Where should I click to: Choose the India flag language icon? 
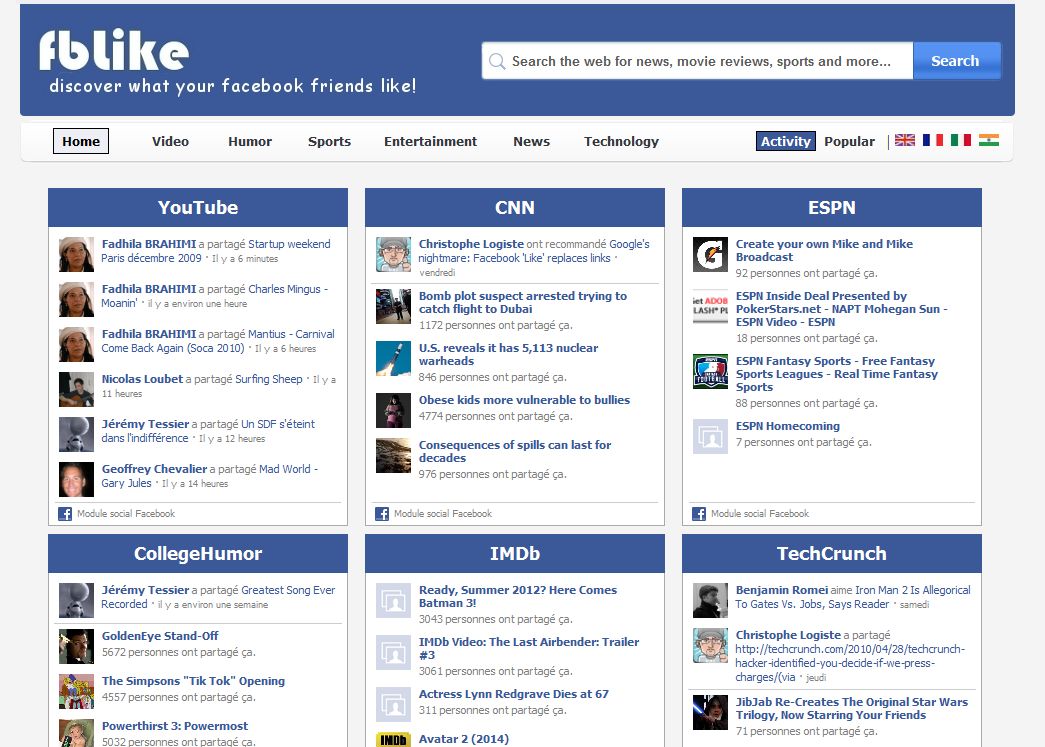988,140
